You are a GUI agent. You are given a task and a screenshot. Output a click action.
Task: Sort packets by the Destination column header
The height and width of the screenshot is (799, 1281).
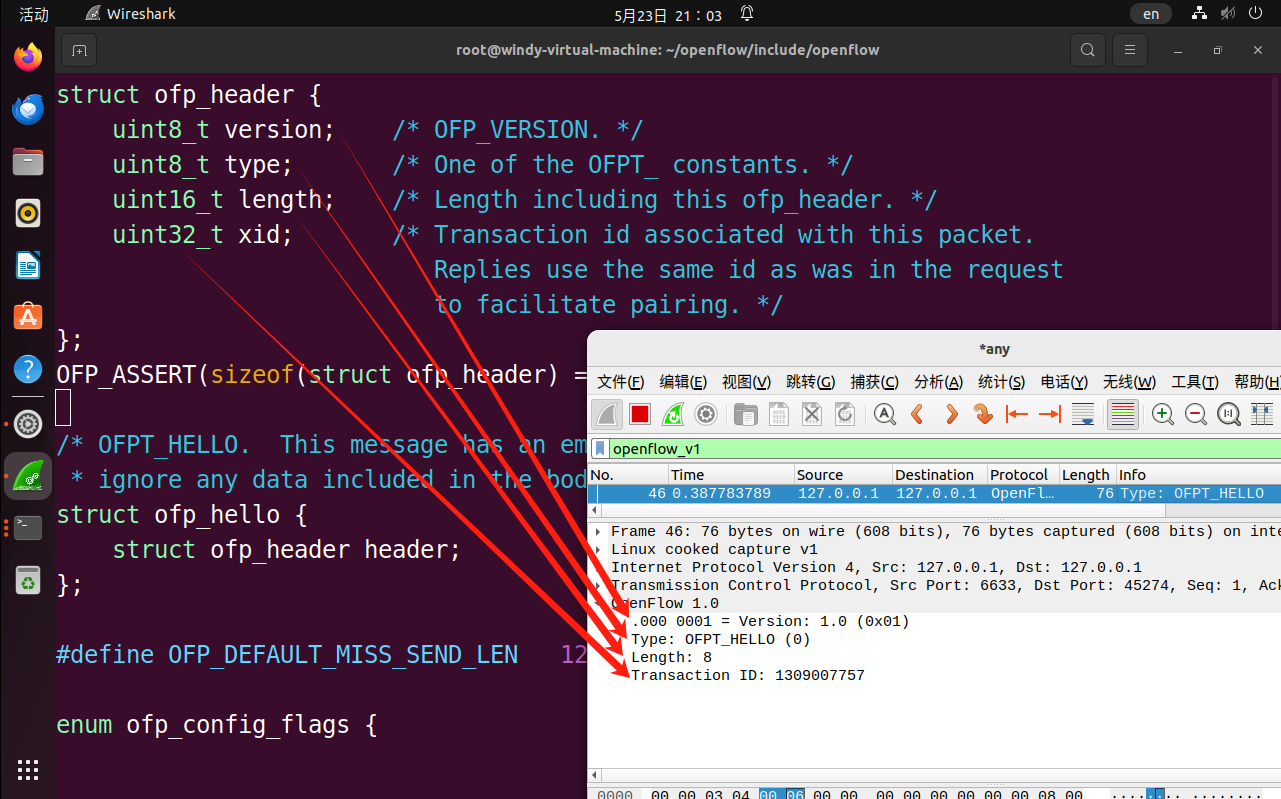(939, 475)
